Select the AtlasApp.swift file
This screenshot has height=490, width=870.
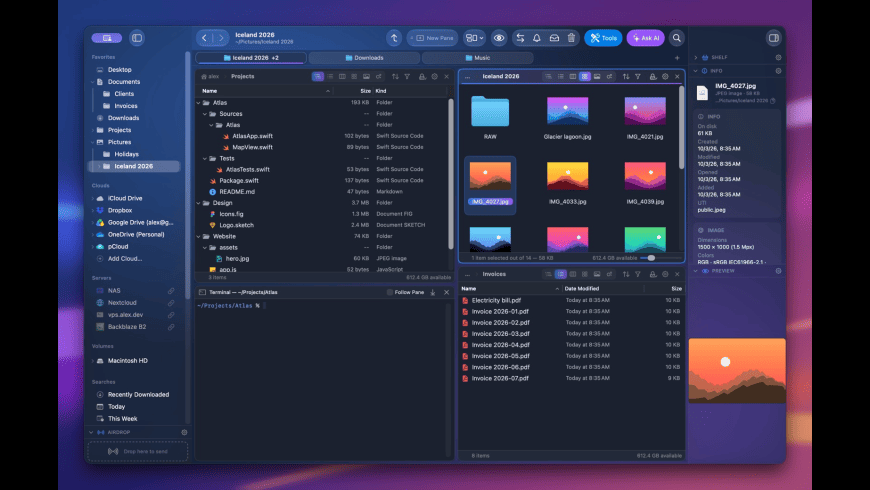252,136
